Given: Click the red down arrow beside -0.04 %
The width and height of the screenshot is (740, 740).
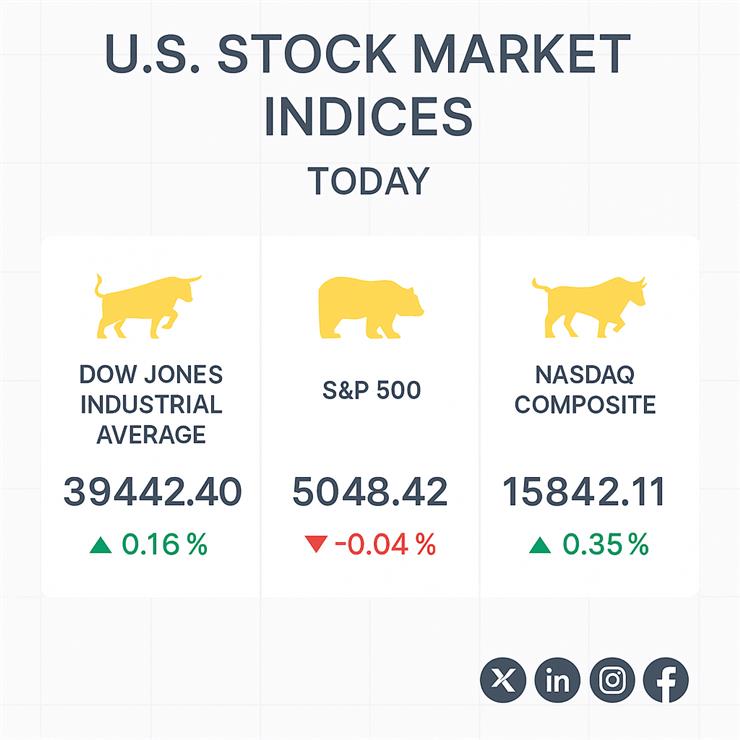Looking at the screenshot, I should click(x=316, y=545).
